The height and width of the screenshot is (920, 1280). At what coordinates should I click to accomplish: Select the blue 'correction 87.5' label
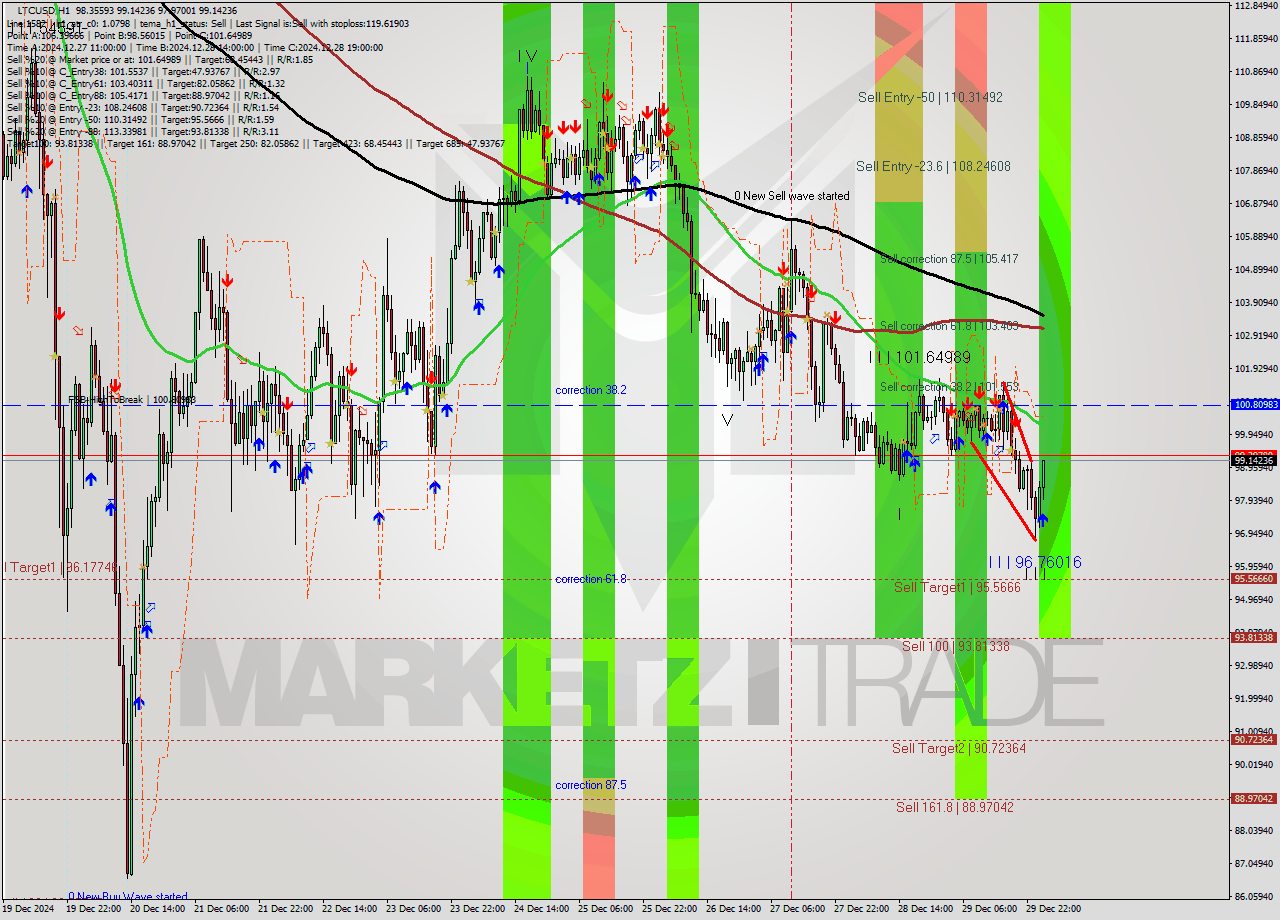591,785
